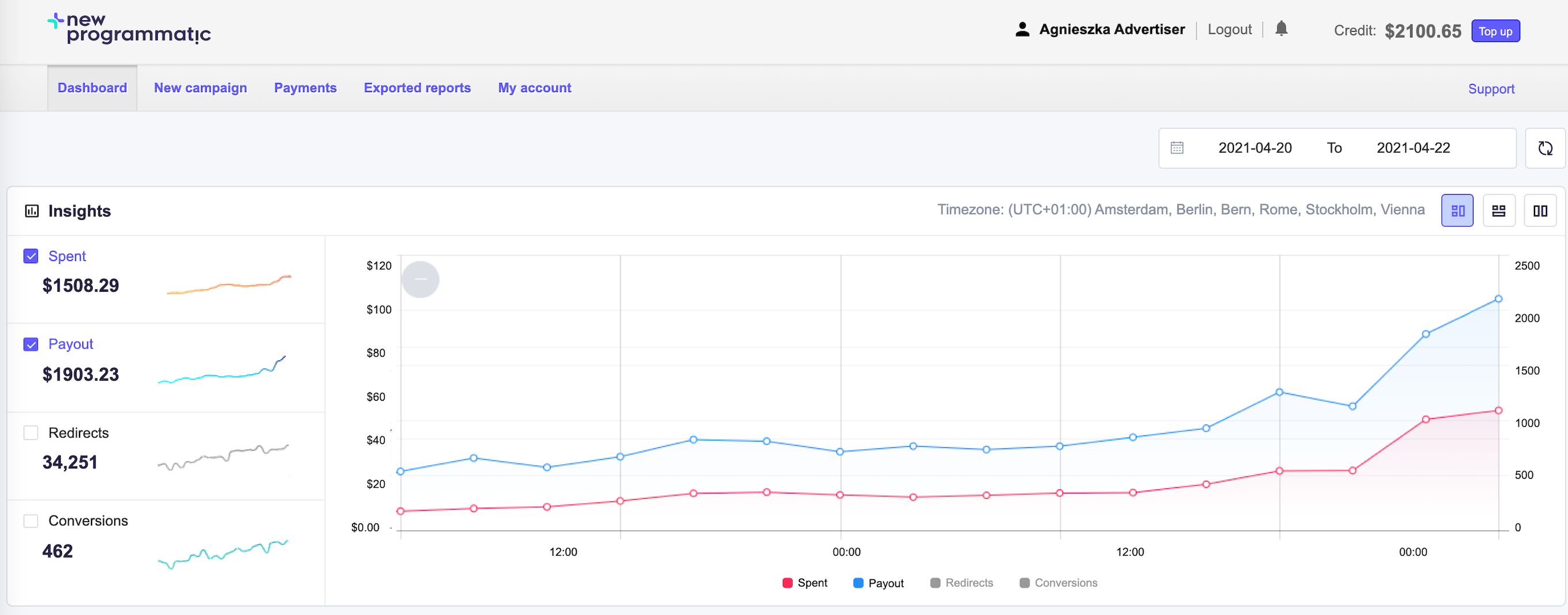Screen dimensions: 1568x615
Task: Click the round grey zoom-out button on chart
Action: (x=420, y=279)
